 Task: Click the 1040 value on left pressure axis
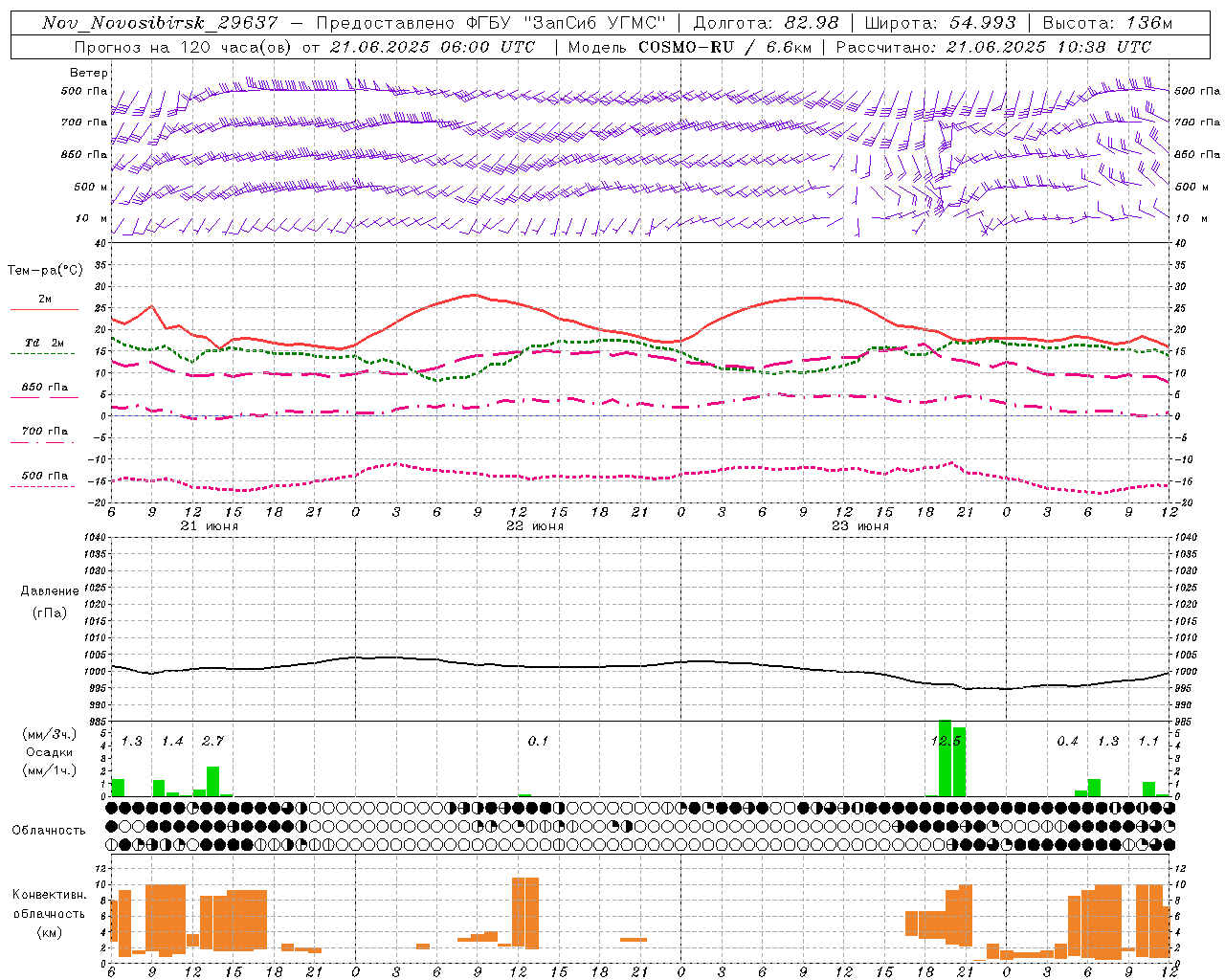click(95, 537)
